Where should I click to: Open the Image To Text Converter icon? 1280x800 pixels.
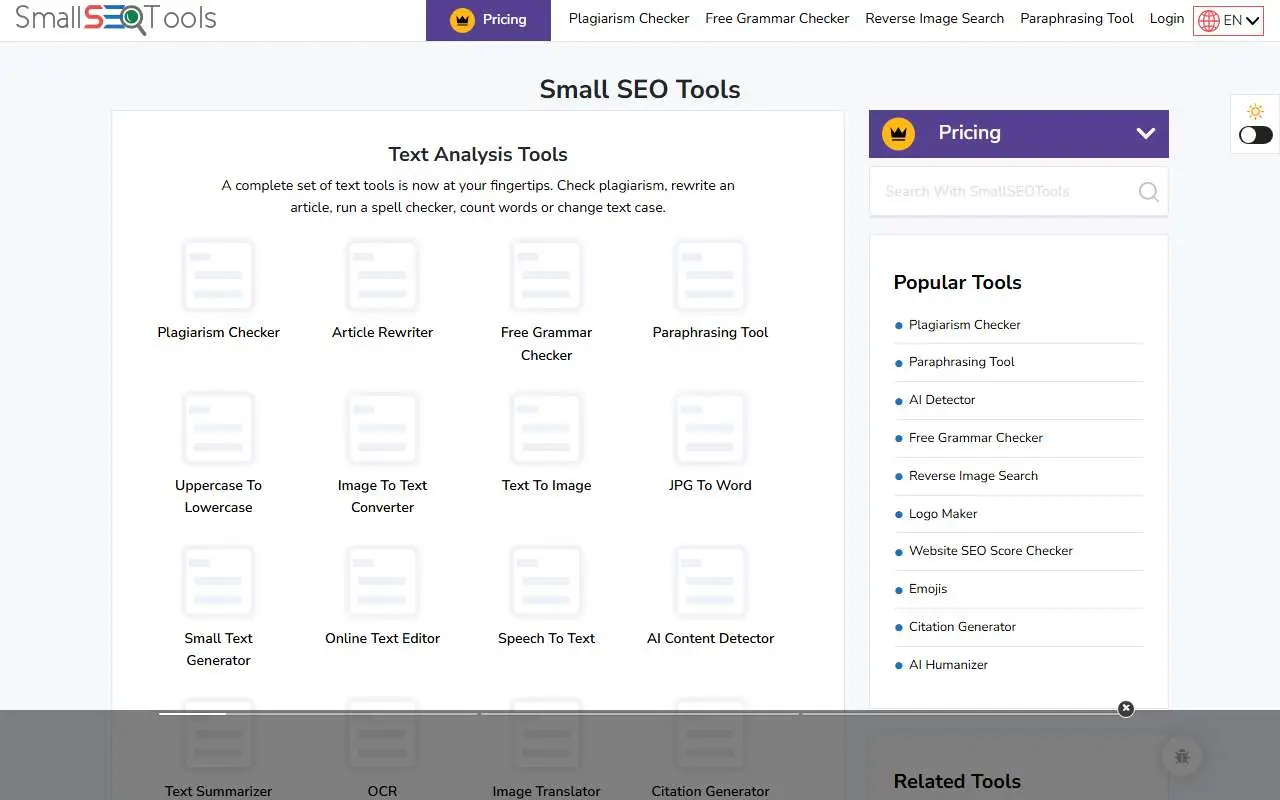(382, 428)
